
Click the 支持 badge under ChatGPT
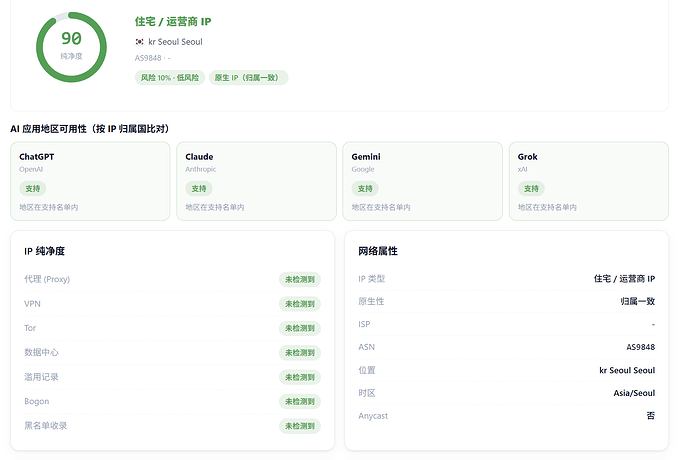click(x=33, y=188)
